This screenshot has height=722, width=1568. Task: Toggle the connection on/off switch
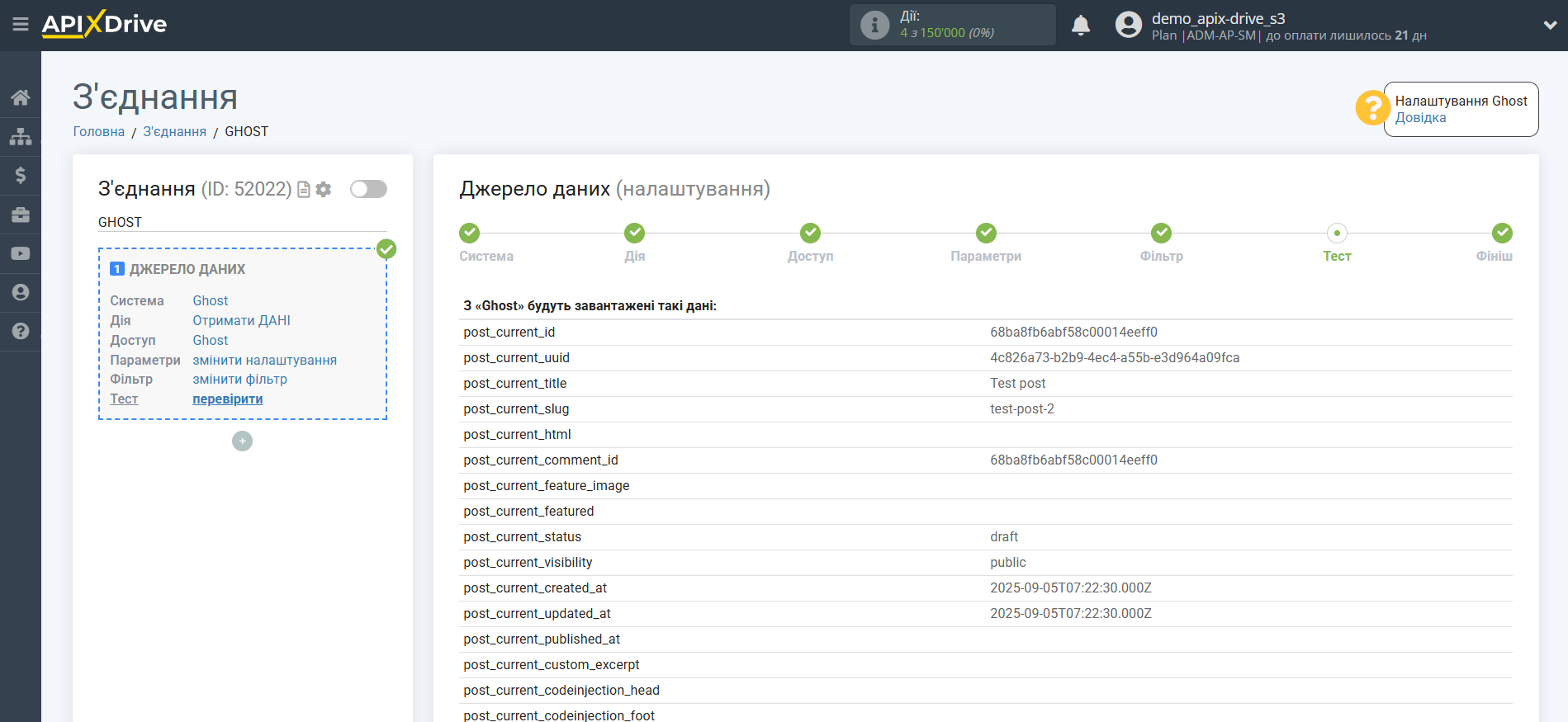[x=368, y=189]
